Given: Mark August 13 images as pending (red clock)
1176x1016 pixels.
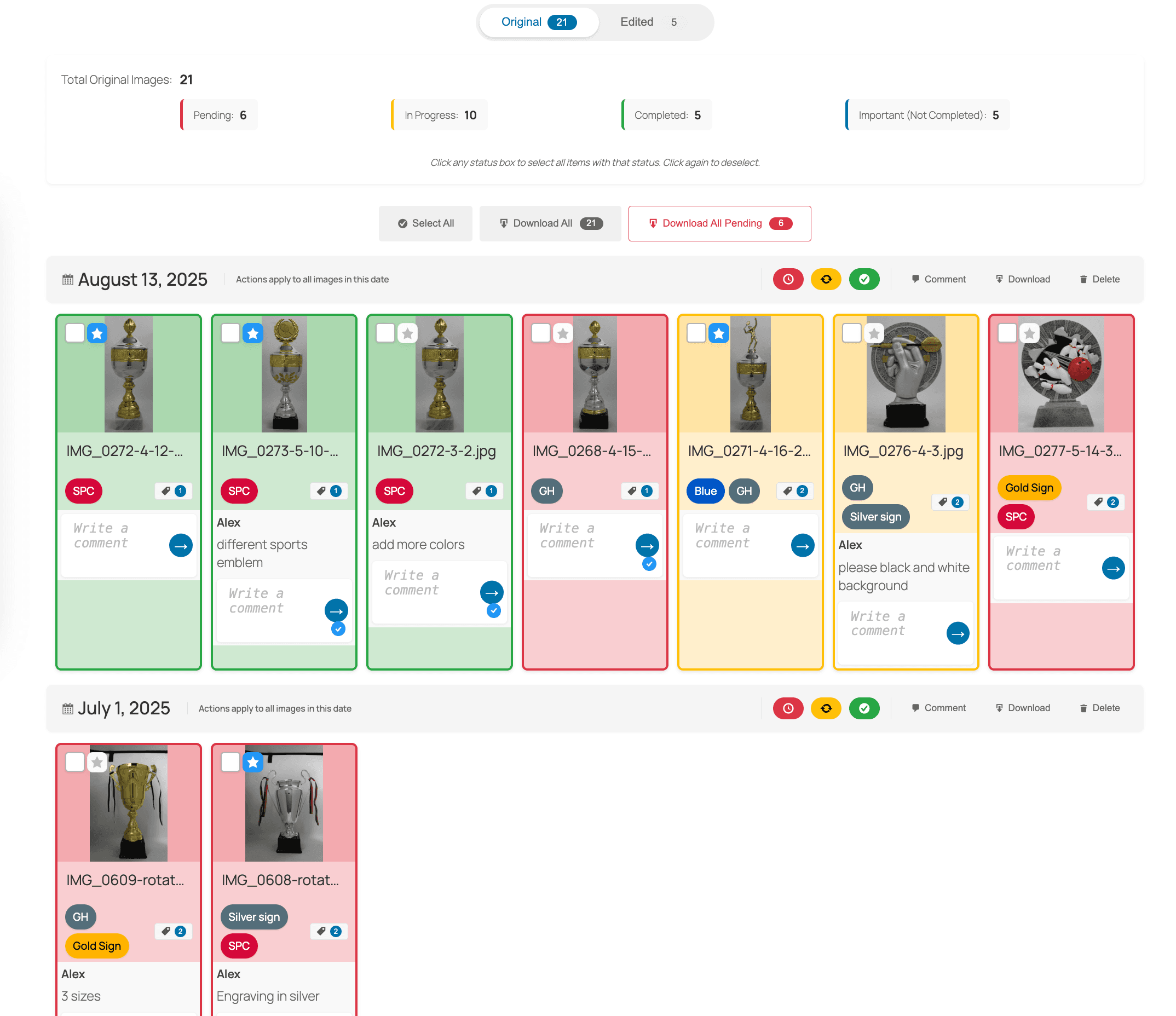Looking at the screenshot, I should [788, 279].
